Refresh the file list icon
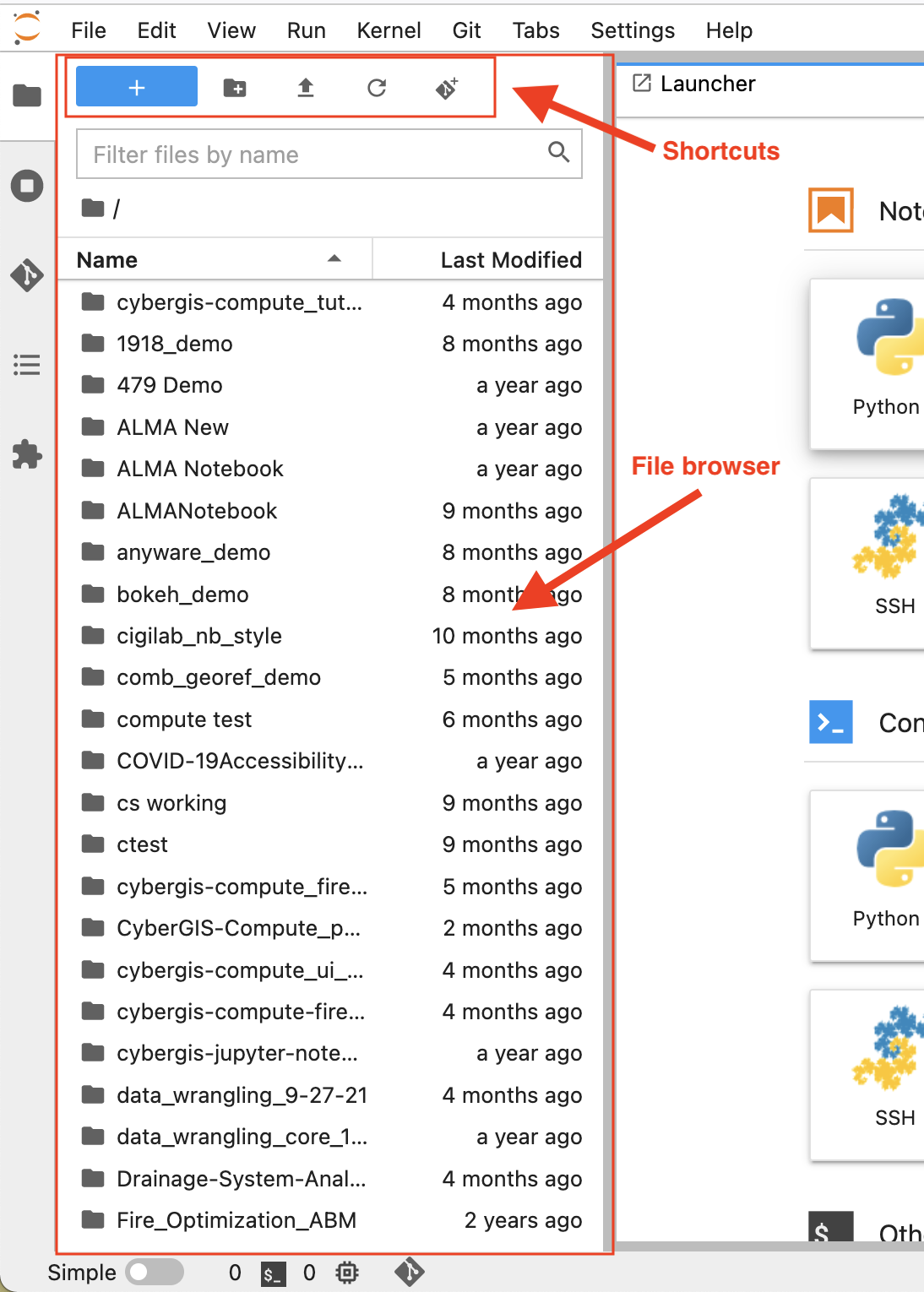The height and width of the screenshot is (1292, 924). coord(377,87)
